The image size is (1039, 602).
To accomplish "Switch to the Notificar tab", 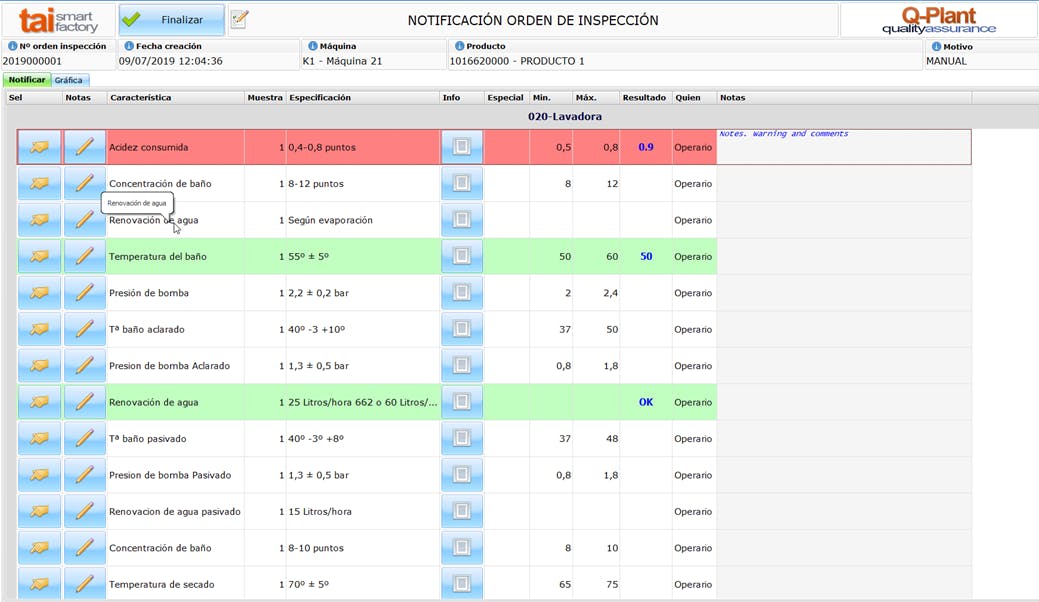I will [x=27, y=80].
